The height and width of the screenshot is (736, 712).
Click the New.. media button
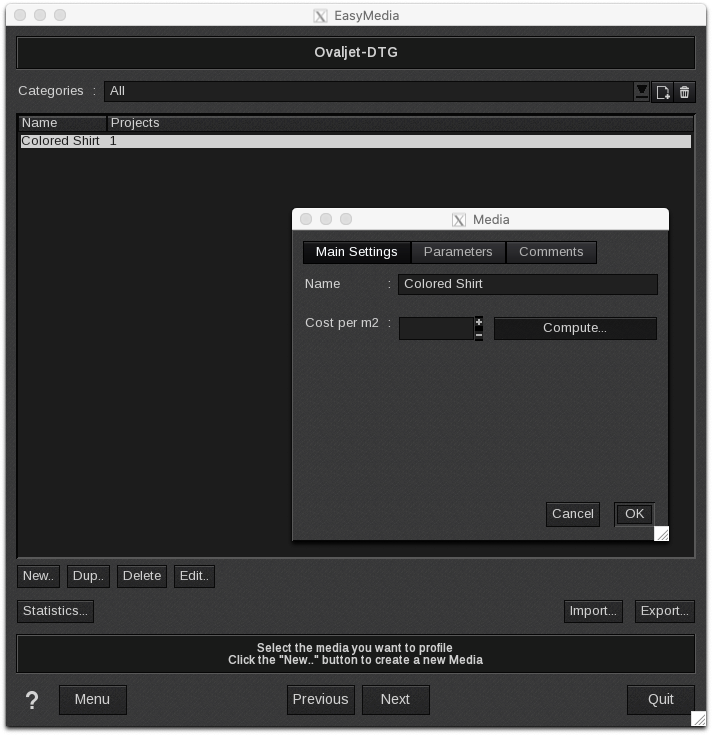(38, 576)
